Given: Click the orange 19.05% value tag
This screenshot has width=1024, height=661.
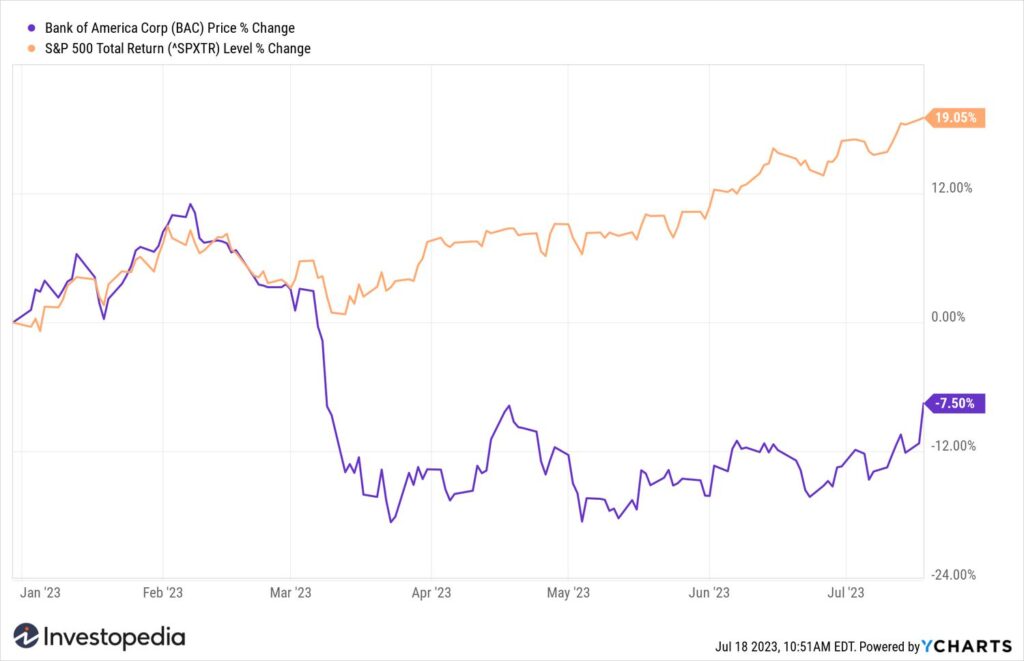Looking at the screenshot, I should pyautogui.click(x=955, y=118).
